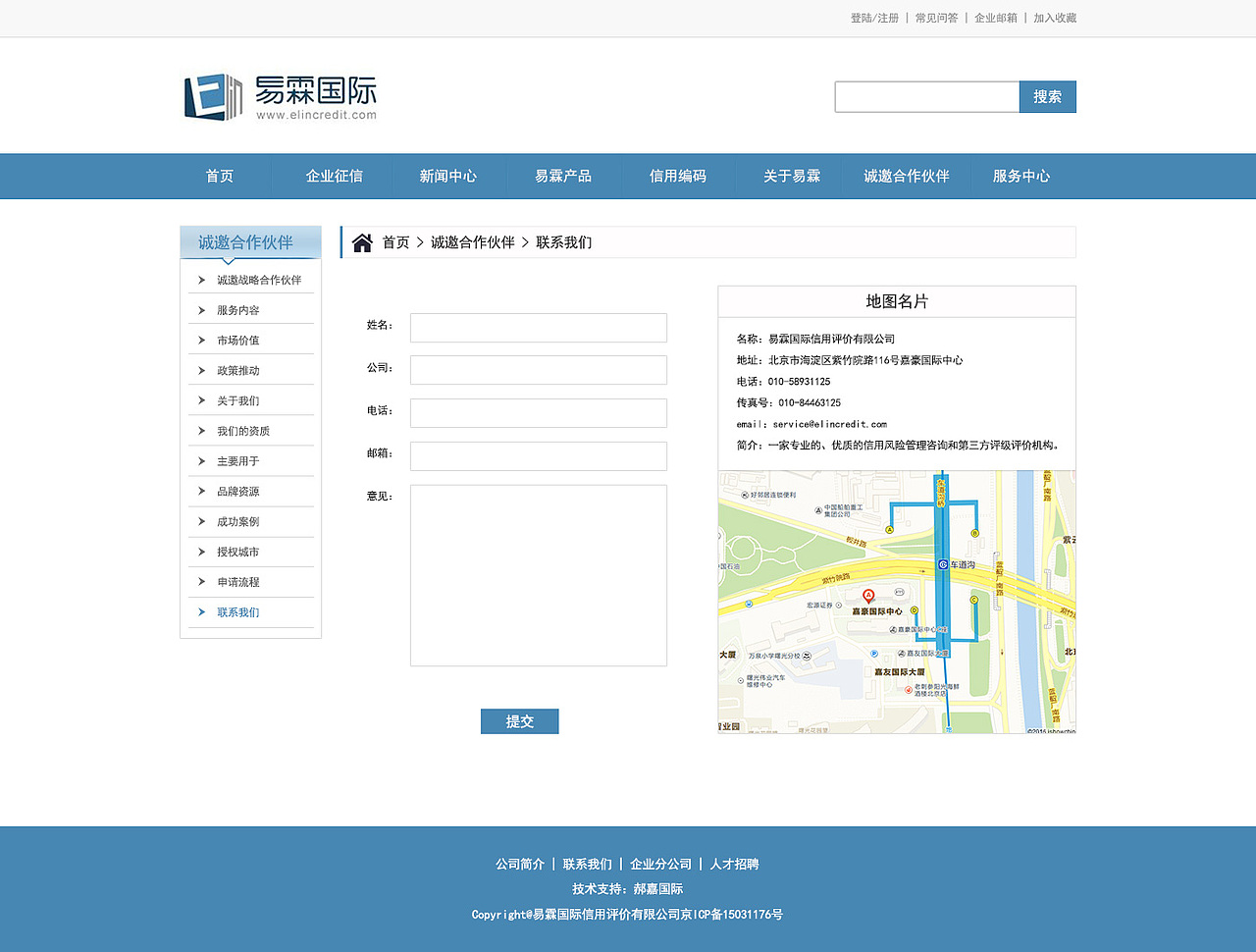
Task: Expand the 申请流程 sidebar item arrow
Action: coord(199,582)
